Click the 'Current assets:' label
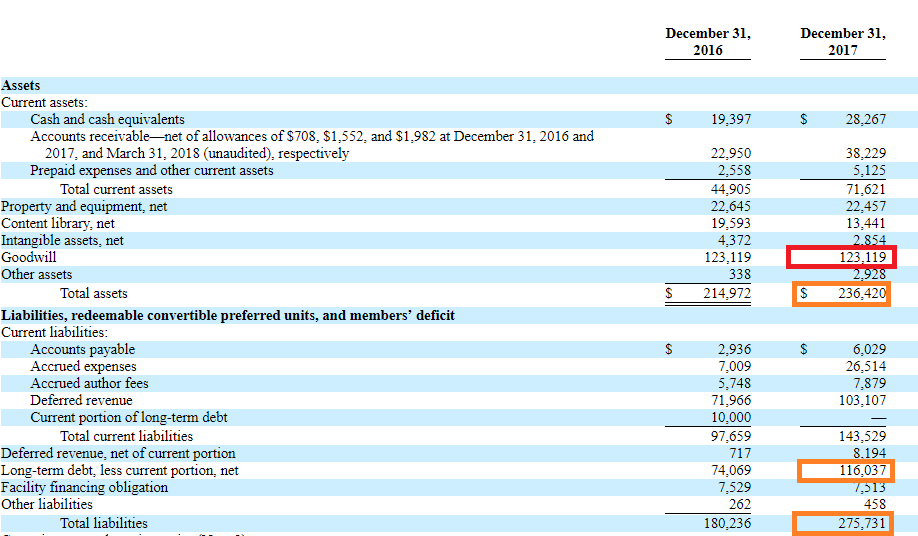The image size is (918, 536). pyautogui.click(x=44, y=102)
